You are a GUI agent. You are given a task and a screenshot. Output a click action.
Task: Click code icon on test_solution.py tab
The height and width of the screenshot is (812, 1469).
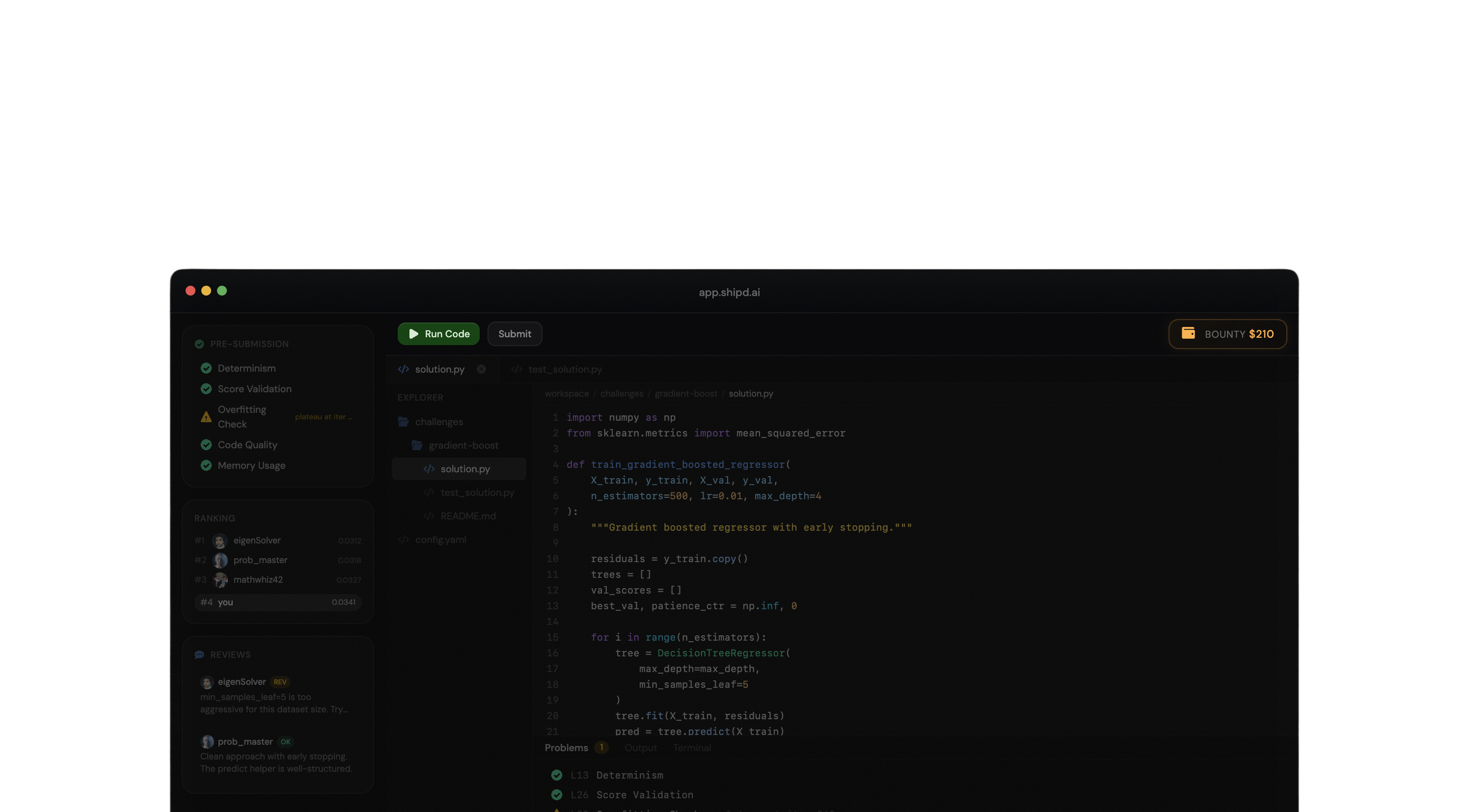click(517, 369)
